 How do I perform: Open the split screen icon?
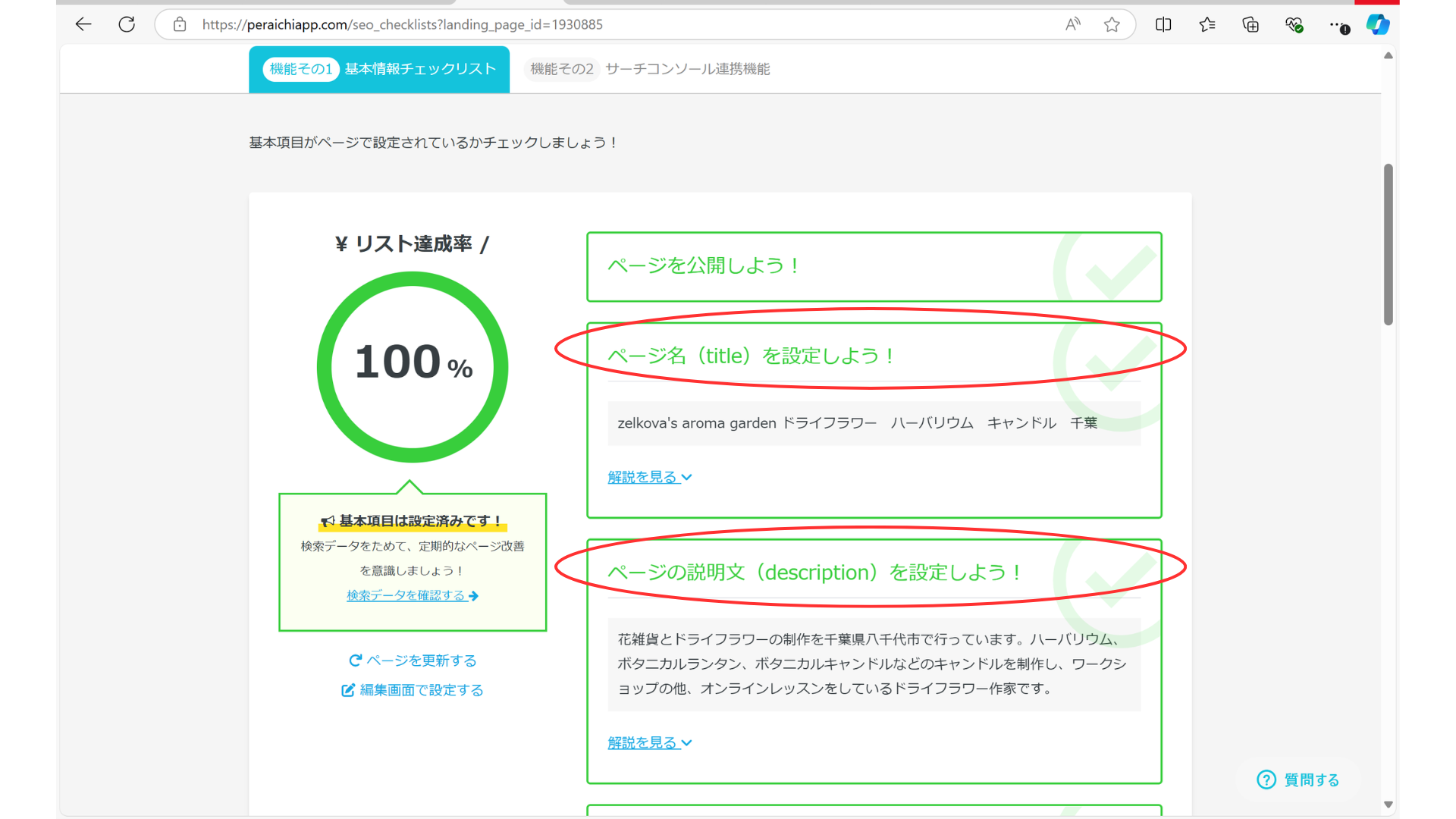(1163, 24)
